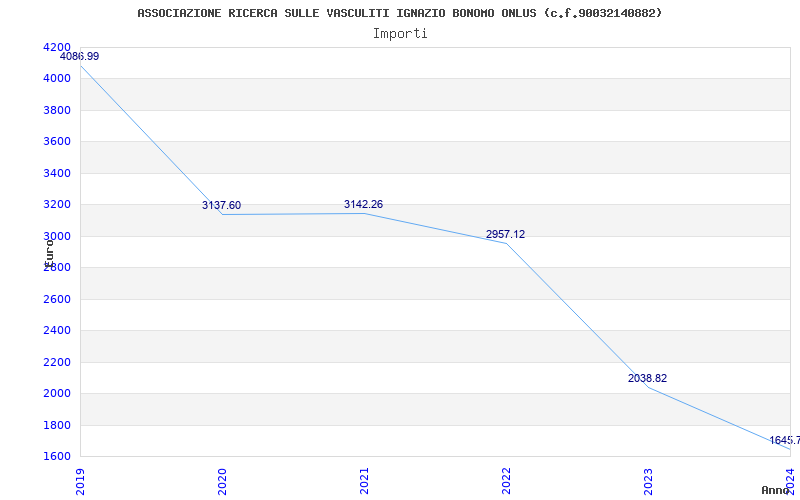Select the 3137.60 data label
This screenshot has height=500, width=800.
point(221,206)
